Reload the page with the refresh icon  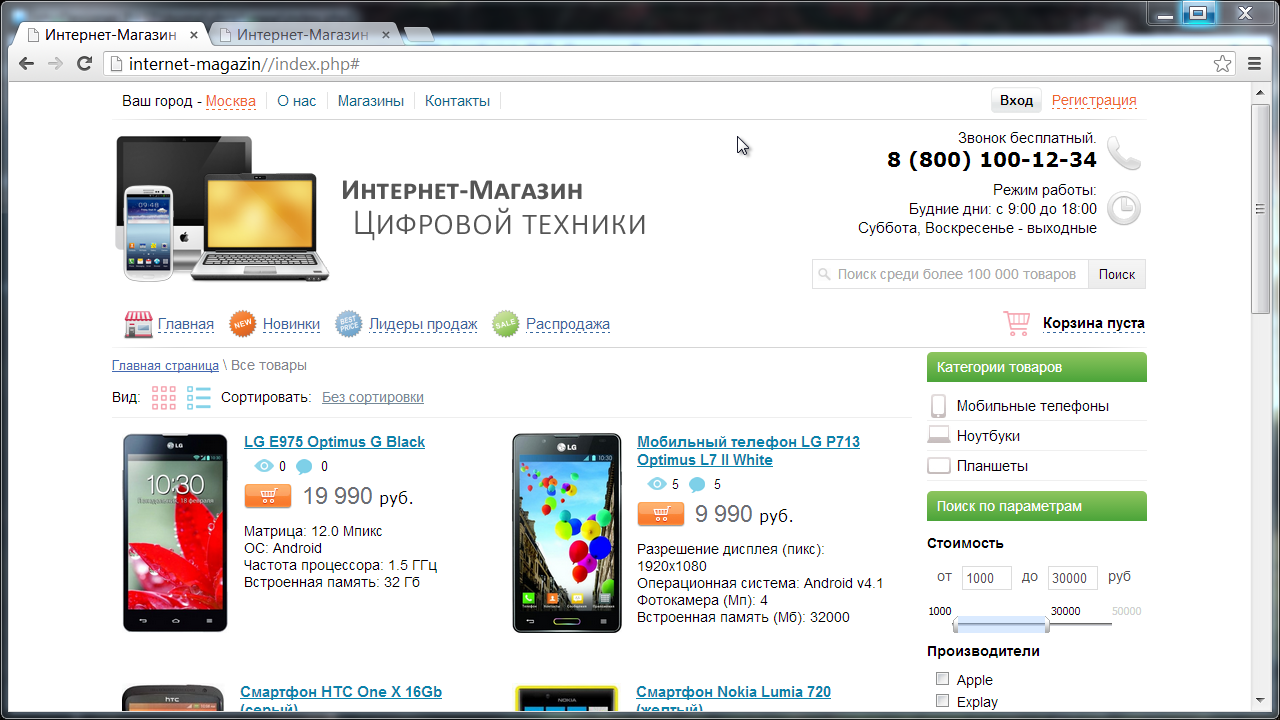click(x=85, y=64)
